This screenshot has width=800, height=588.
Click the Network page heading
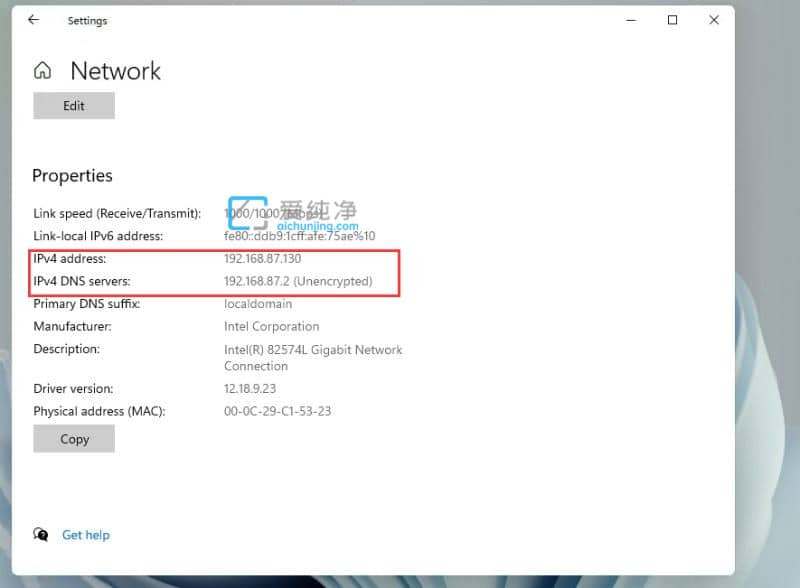point(115,71)
